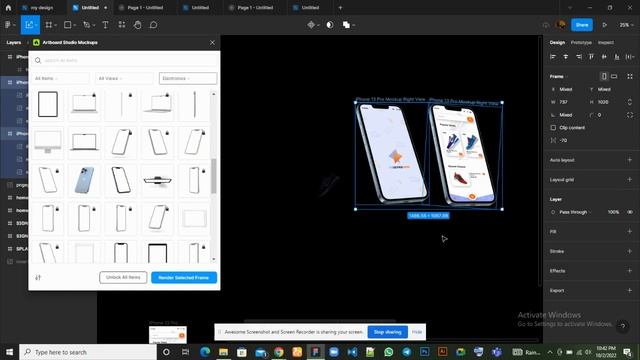Screen dimensions: 640x360
Task: Open the All Items dropdown
Action: (60, 78)
